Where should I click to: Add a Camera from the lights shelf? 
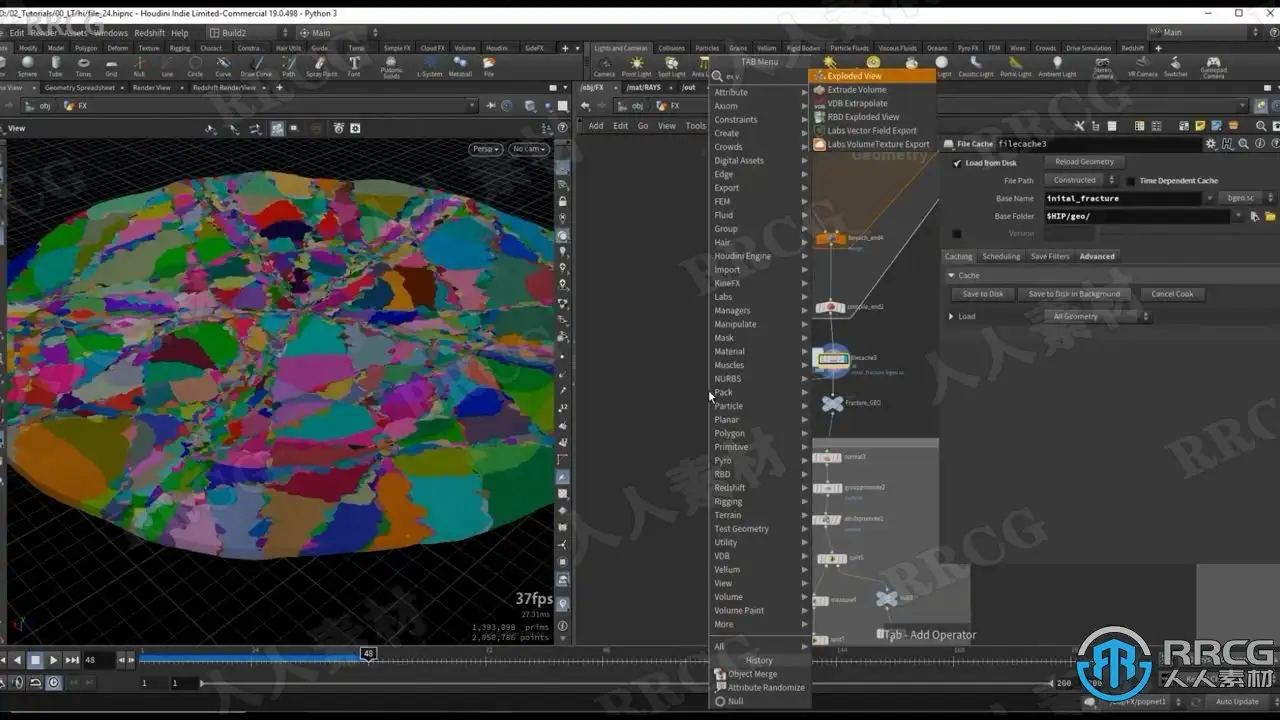604,67
